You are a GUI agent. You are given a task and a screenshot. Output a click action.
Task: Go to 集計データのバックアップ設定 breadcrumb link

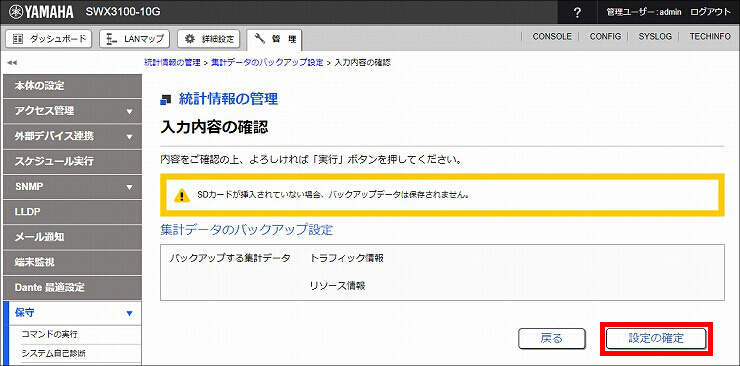267,62
